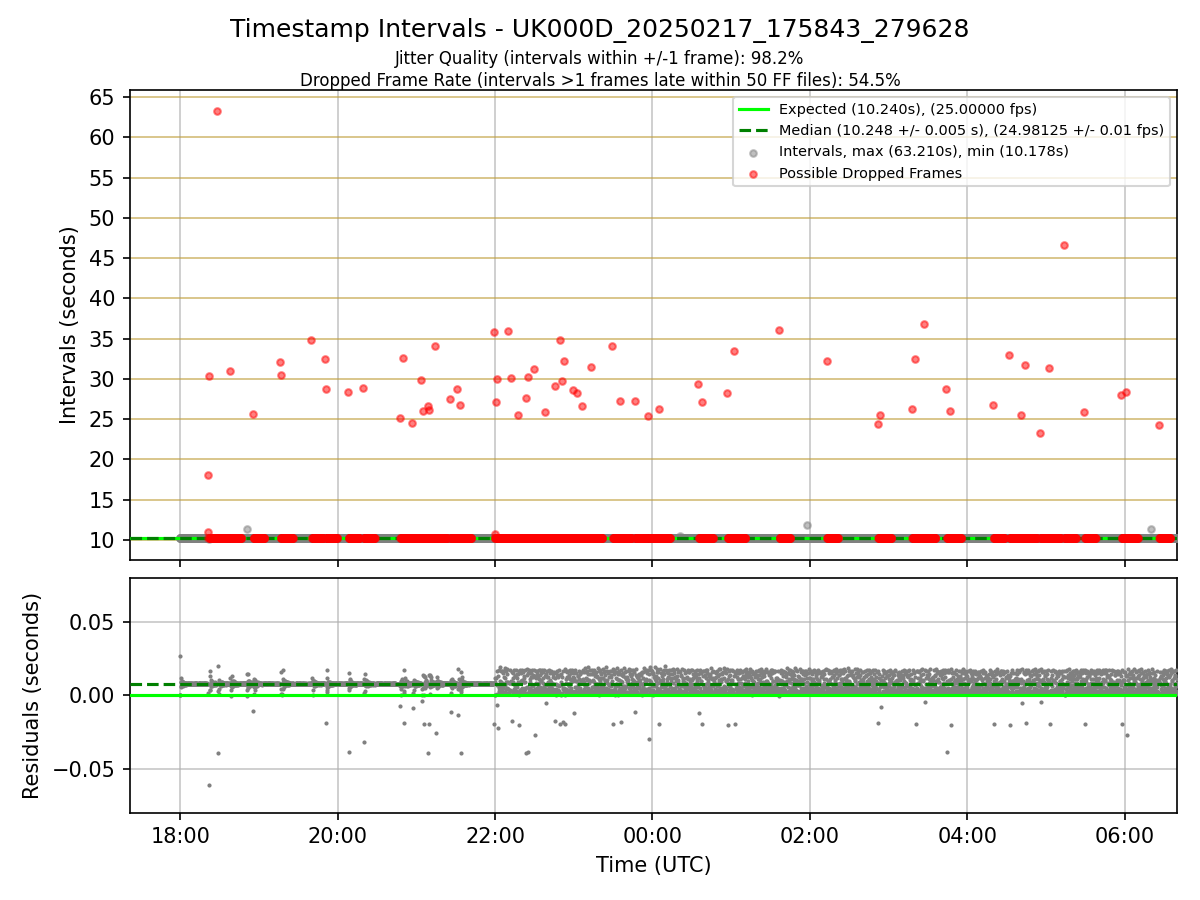Click the "Intervals (seconds)" y-axis label
1200x900 pixels.
[68, 325]
